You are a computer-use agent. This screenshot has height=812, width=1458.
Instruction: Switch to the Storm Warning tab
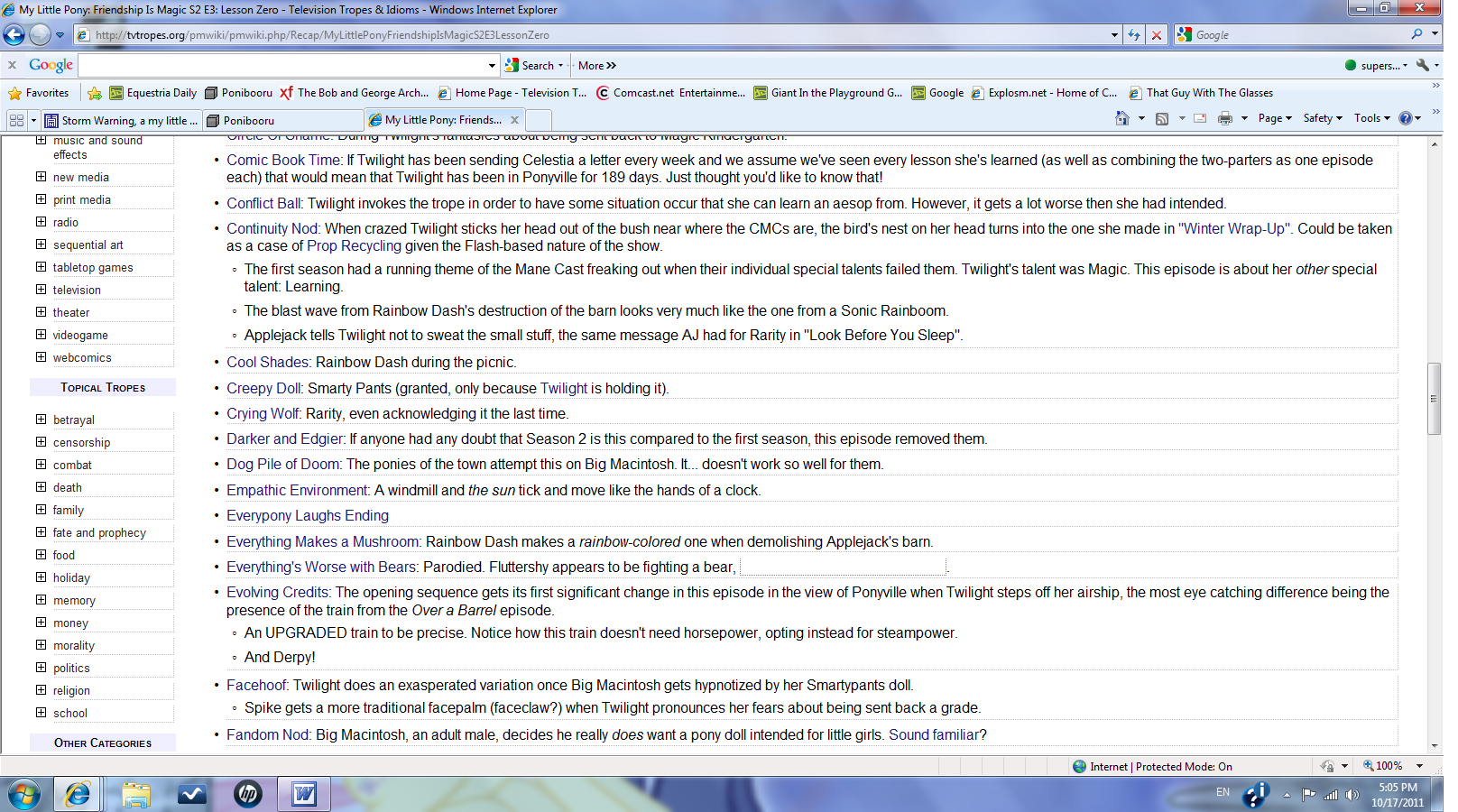click(x=120, y=120)
